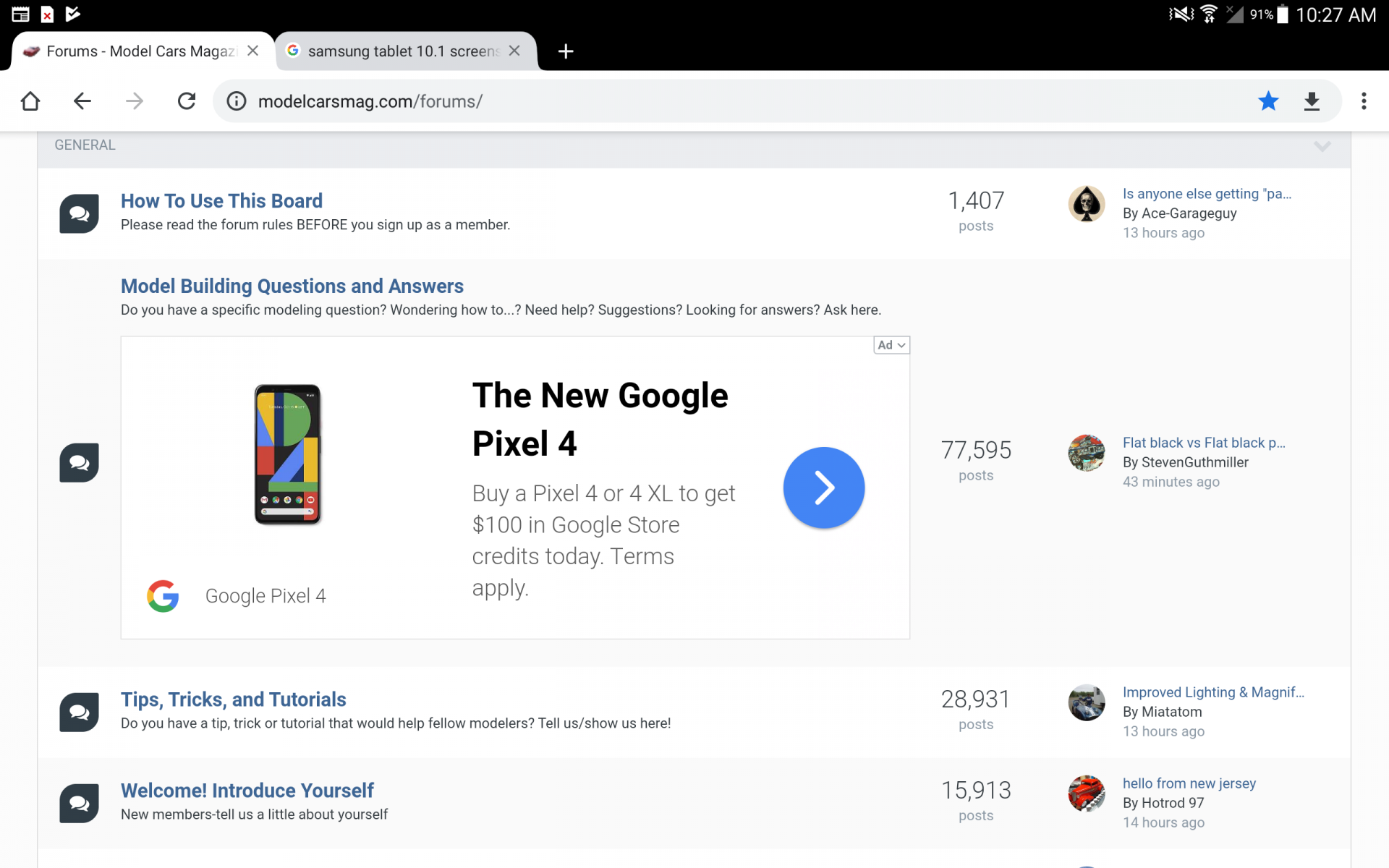Click the Tips, Tricks, and Tutorials speech bubble icon
The height and width of the screenshot is (868, 1389).
(78, 712)
